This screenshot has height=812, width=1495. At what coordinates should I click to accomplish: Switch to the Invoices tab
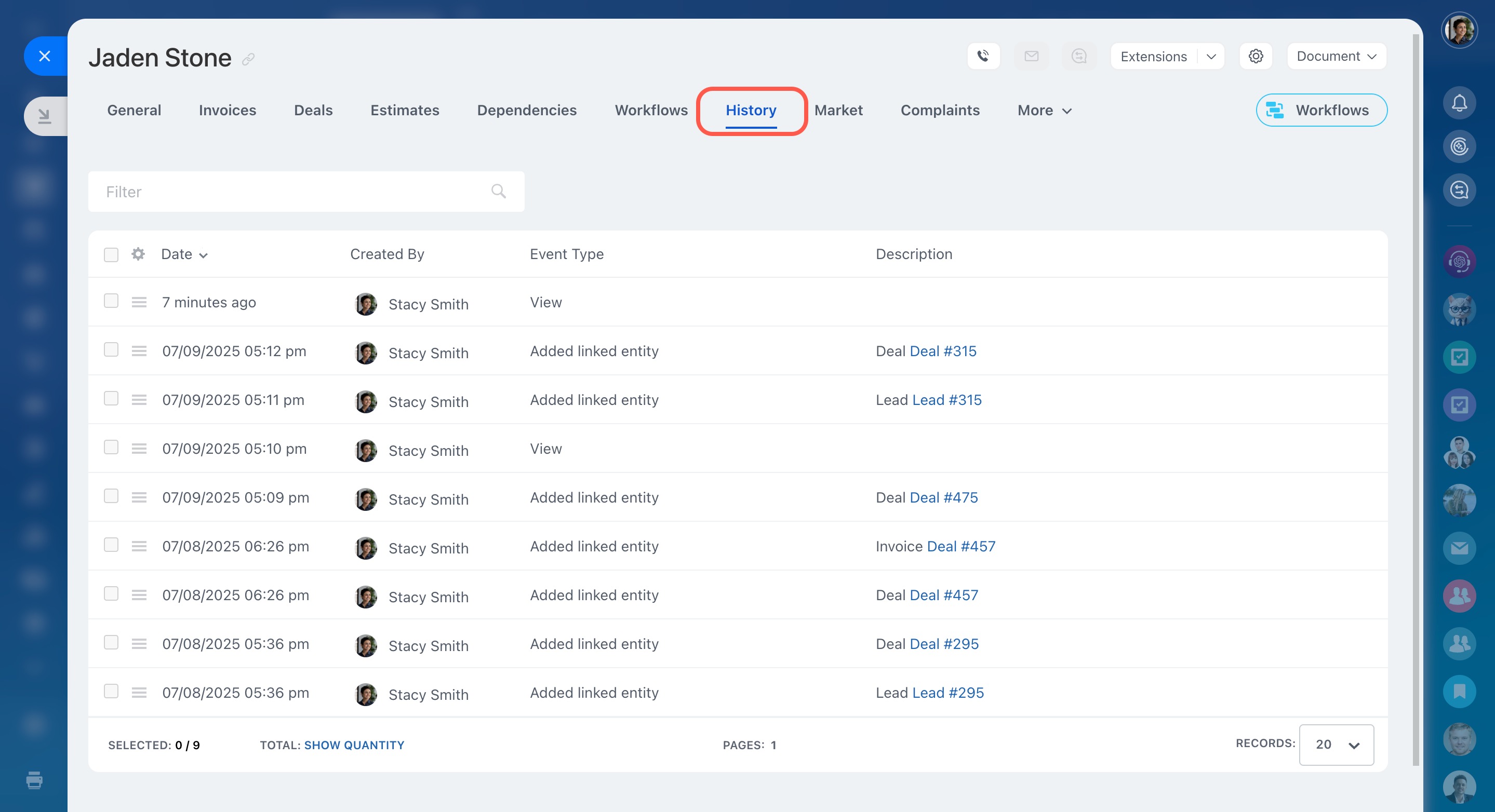pos(228,110)
